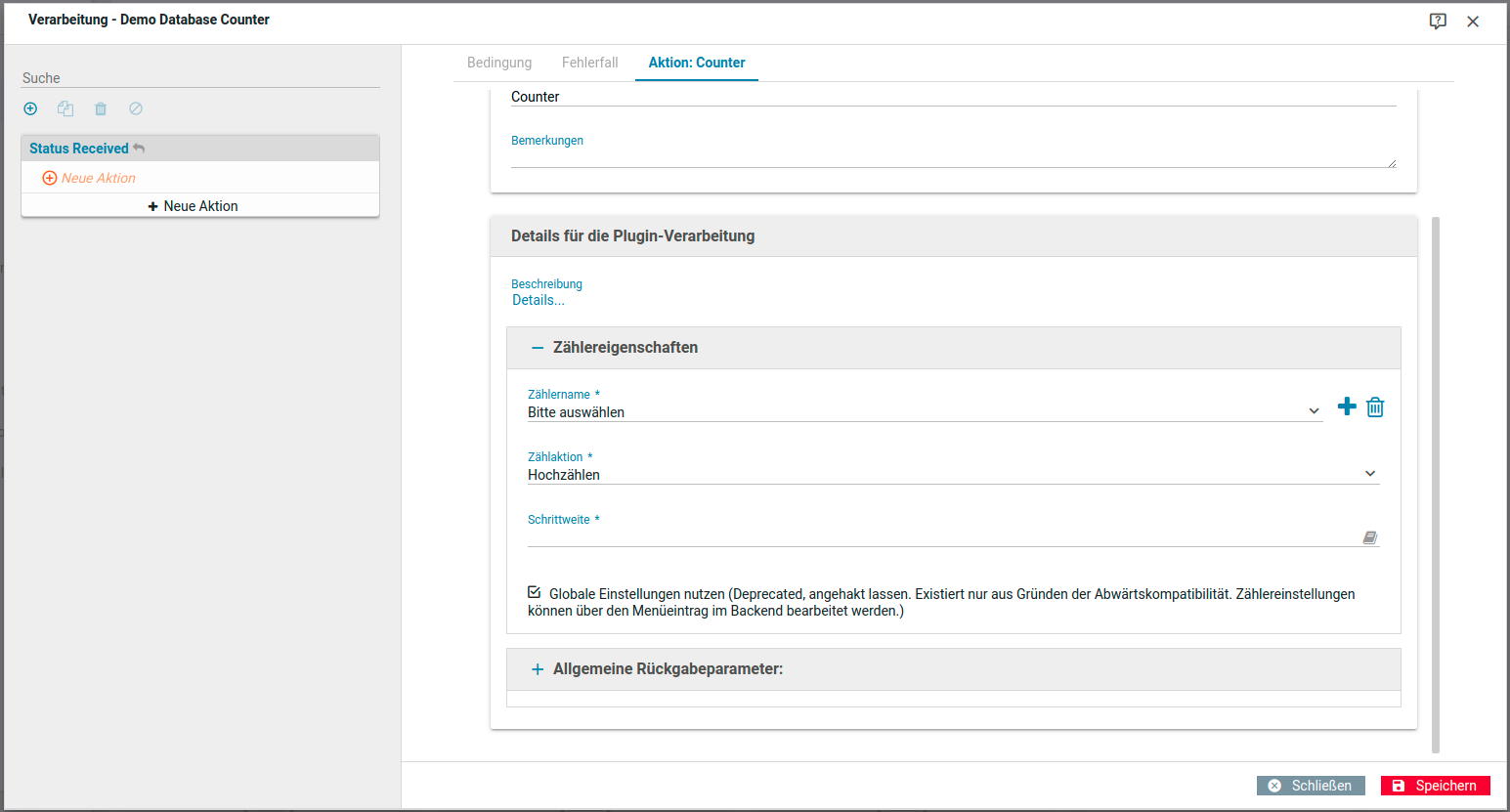Screen dimensions: 1510x812
Task: Add a new counter with the plus icon
Action: (x=1347, y=406)
